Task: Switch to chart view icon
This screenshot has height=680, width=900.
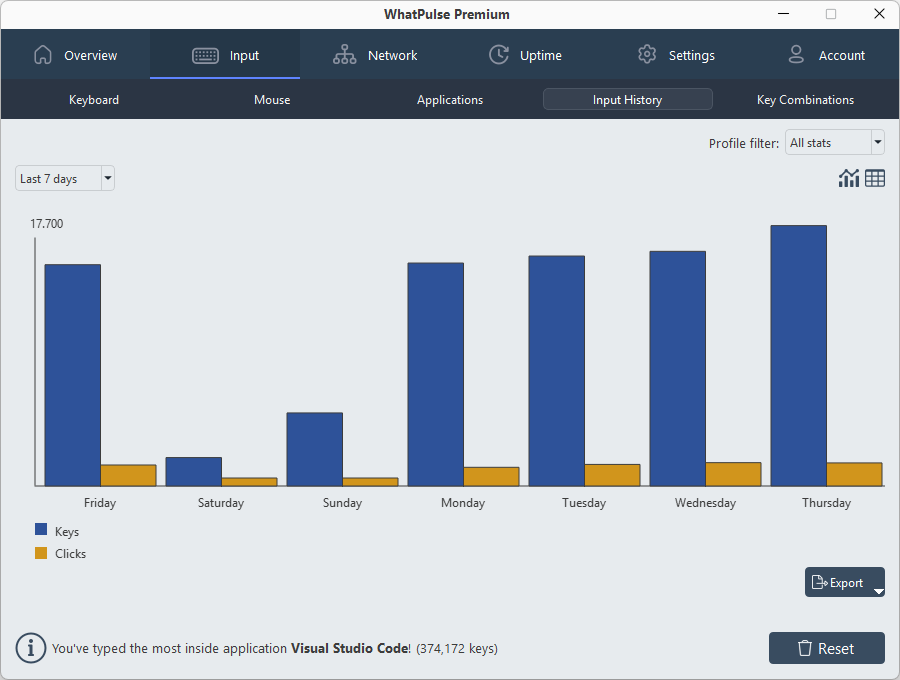Action: click(849, 178)
